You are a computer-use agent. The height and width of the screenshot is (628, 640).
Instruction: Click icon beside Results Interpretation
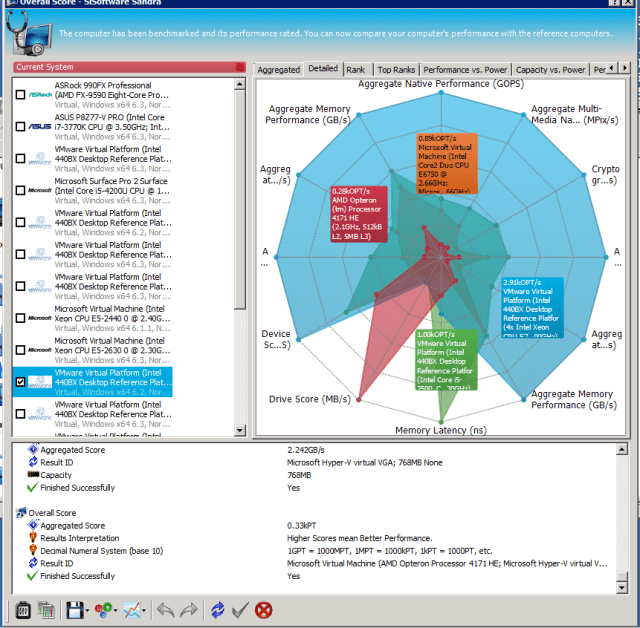coord(33,537)
